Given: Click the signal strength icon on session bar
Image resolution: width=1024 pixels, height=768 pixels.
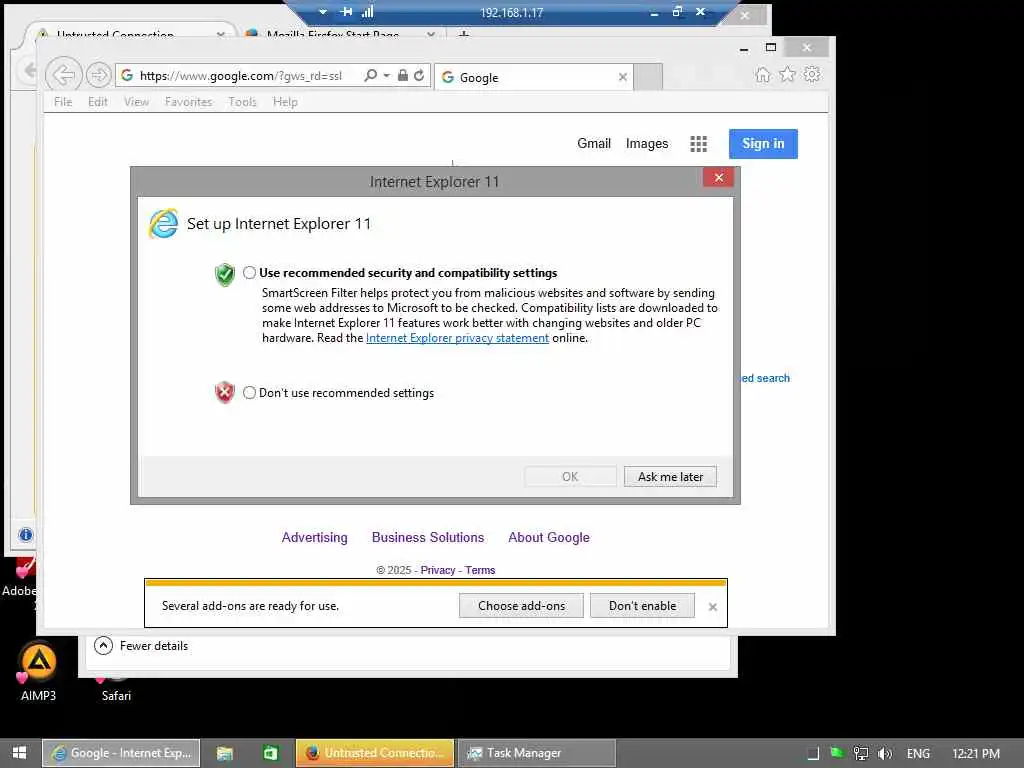Looking at the screenshot, I should 368,12.
